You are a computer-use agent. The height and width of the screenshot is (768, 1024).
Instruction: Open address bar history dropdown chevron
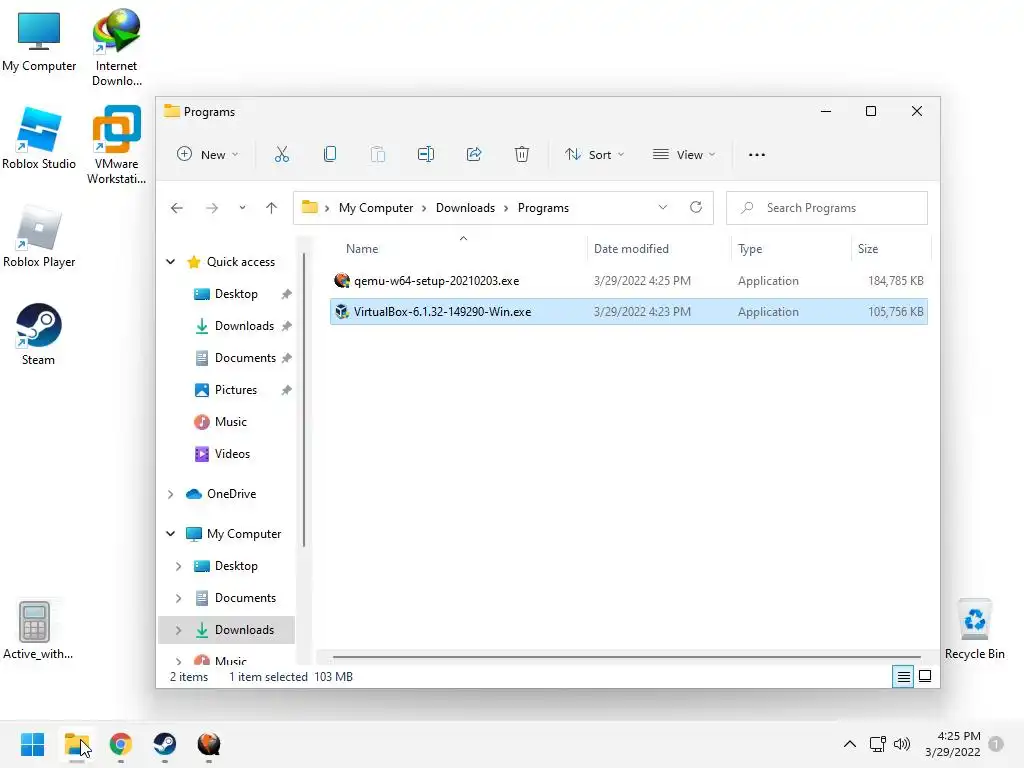pyautogui.click(x=663, y=208)
